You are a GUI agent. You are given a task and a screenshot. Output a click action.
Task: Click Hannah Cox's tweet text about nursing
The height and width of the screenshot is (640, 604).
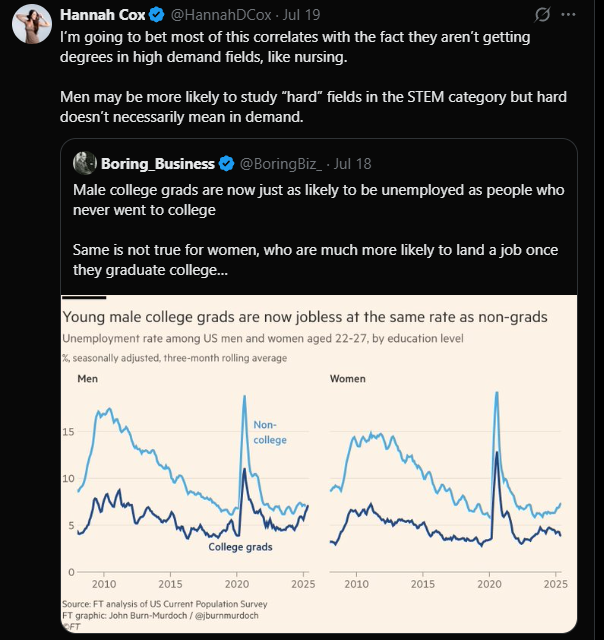click(x=313, y=77)
